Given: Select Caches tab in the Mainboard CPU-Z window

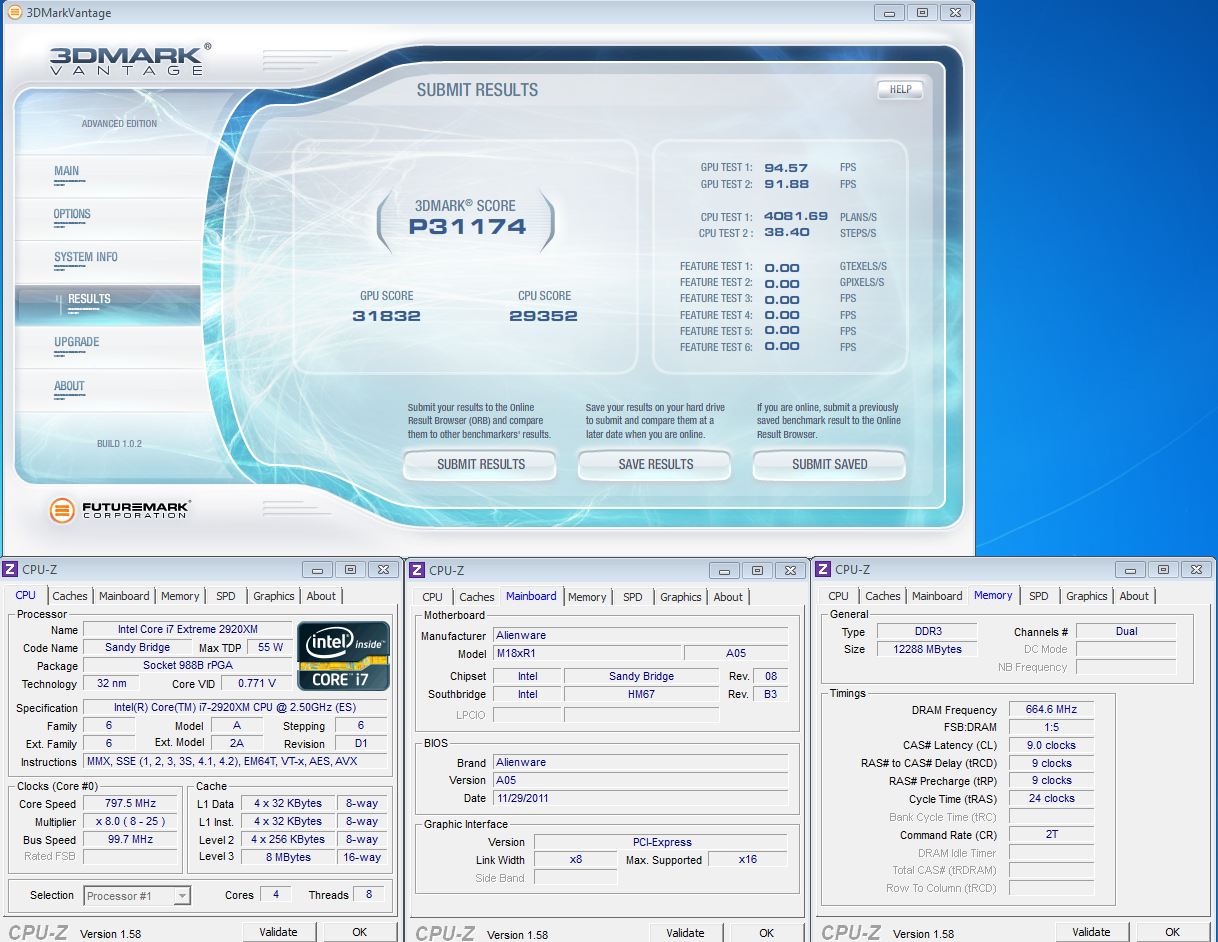Looking at the screenshot, I should tap(477, 597).
